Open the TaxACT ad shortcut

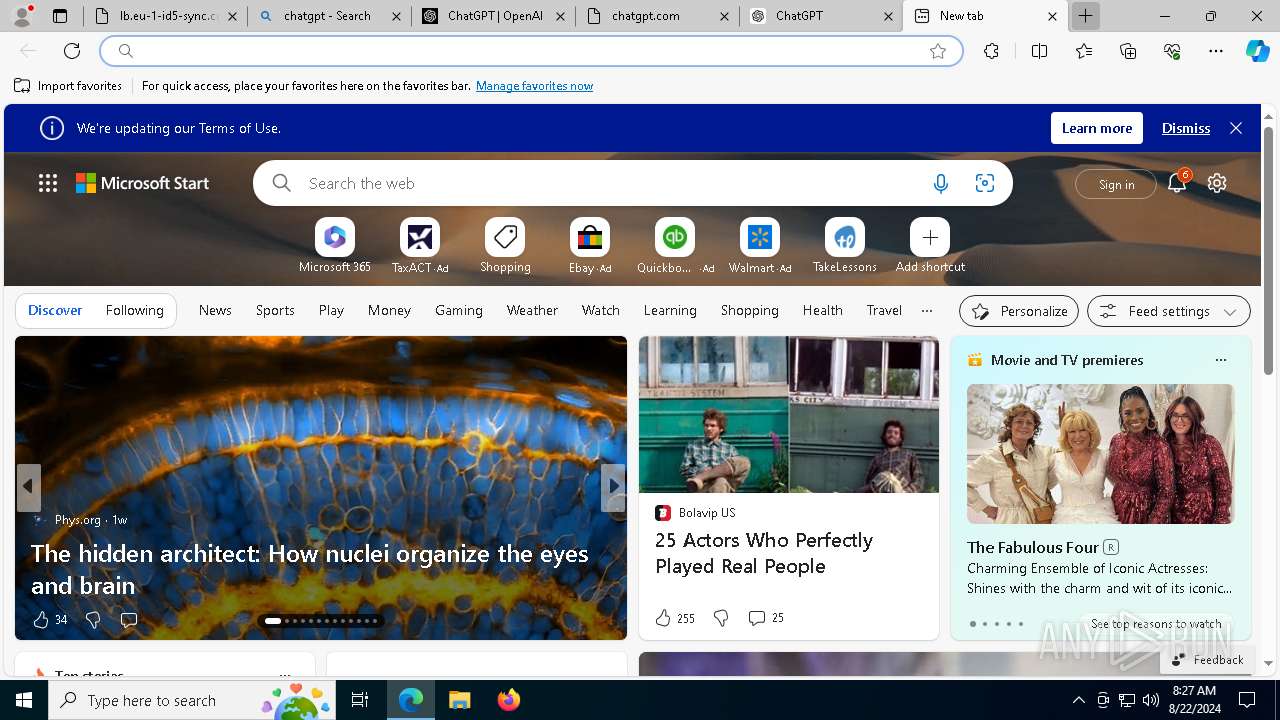420,238
